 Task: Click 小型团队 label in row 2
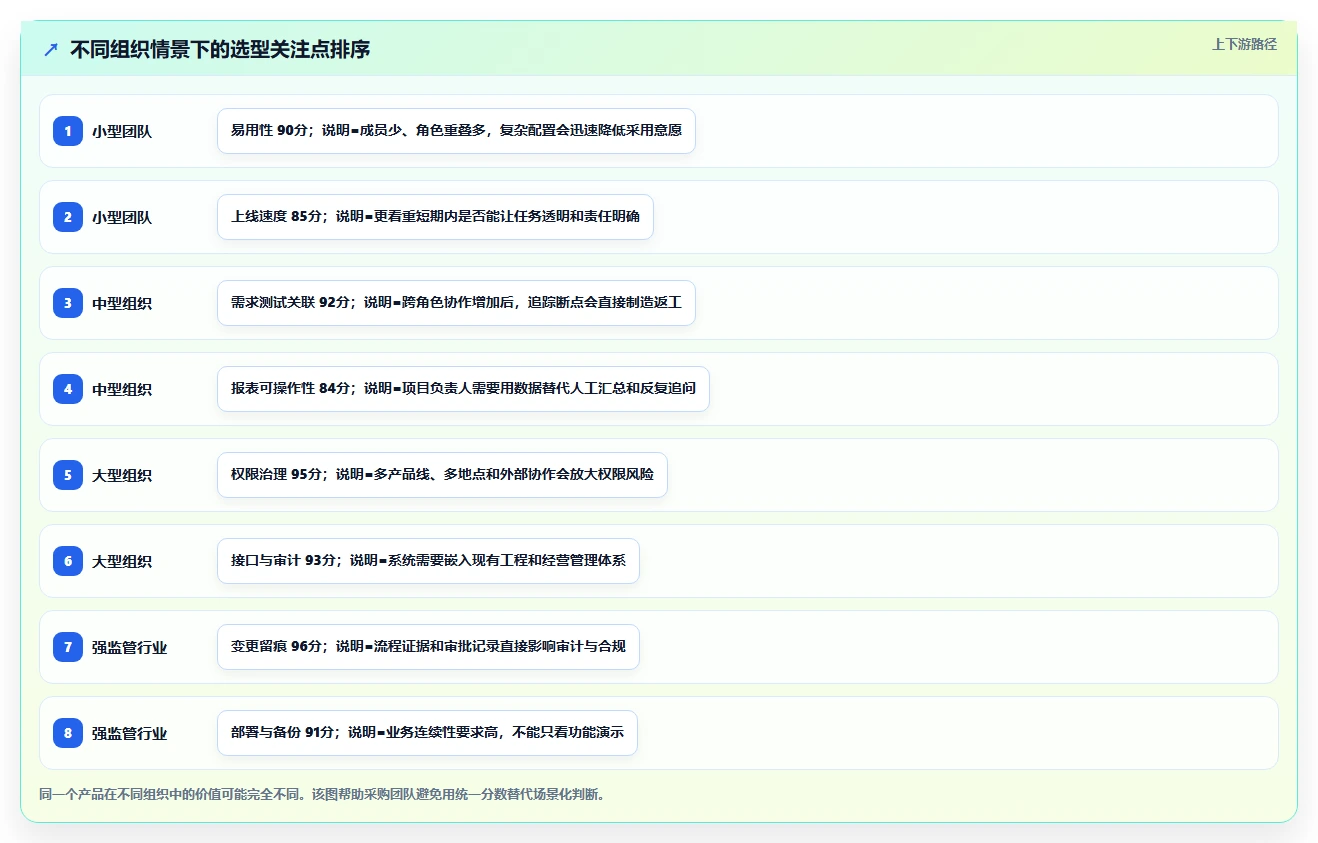coord(122,217)
